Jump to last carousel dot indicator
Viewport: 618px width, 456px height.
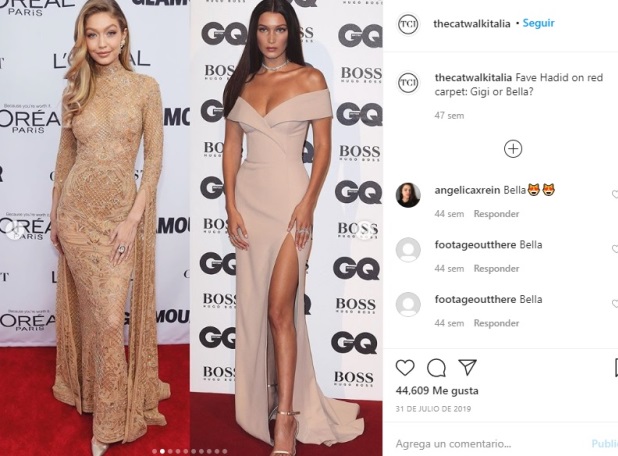225,451
